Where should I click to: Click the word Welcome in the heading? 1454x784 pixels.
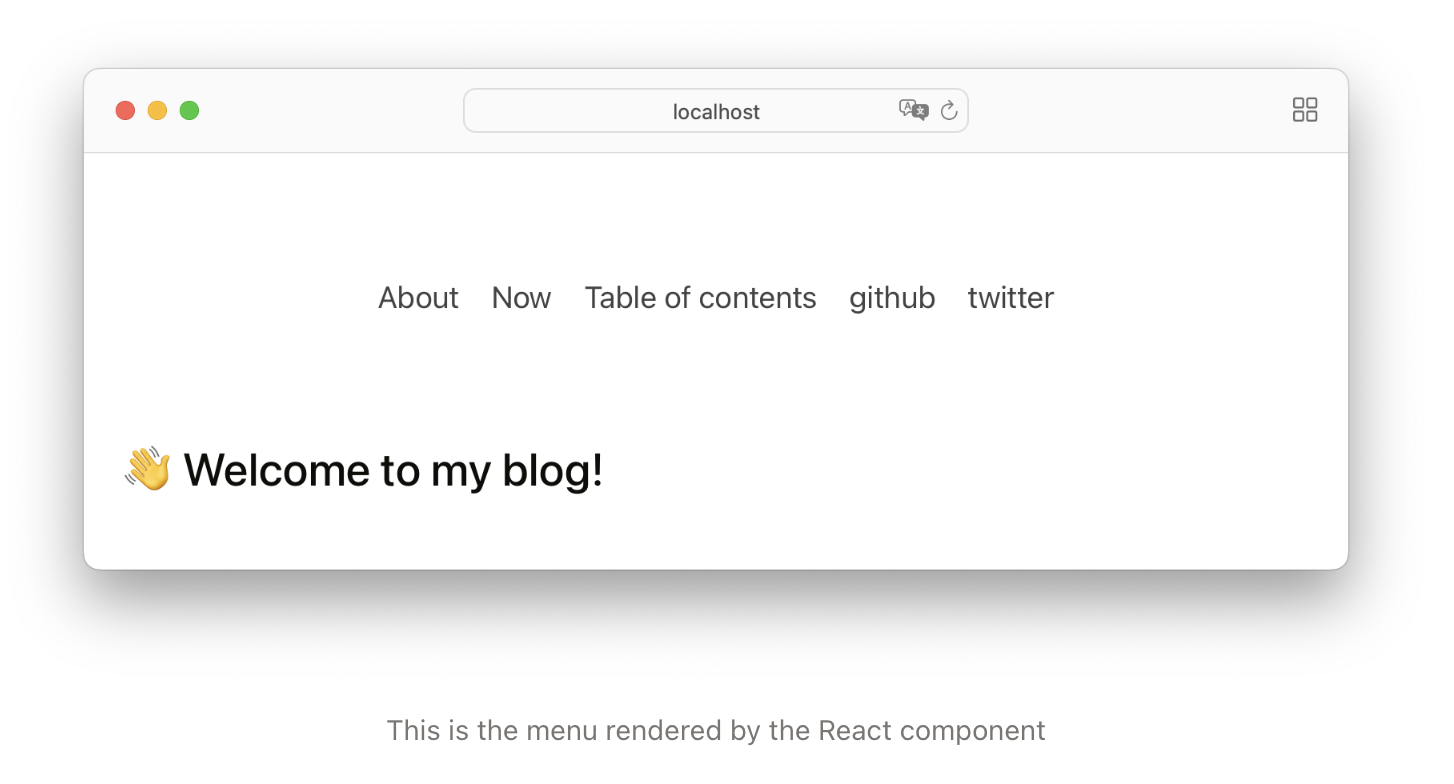click(274, 470)
